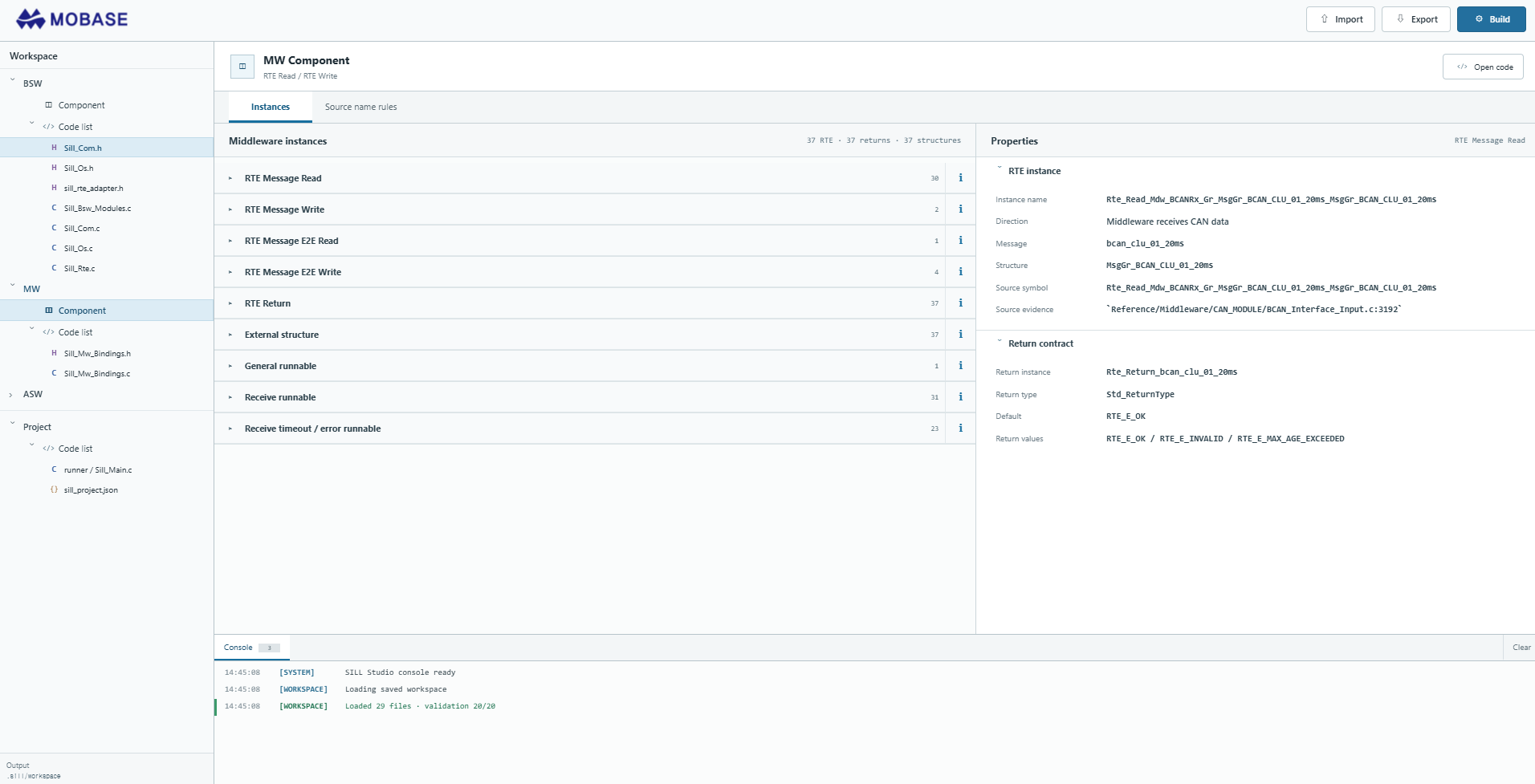
Task: Click the Open code button
Action: [x=1483, y=67]
